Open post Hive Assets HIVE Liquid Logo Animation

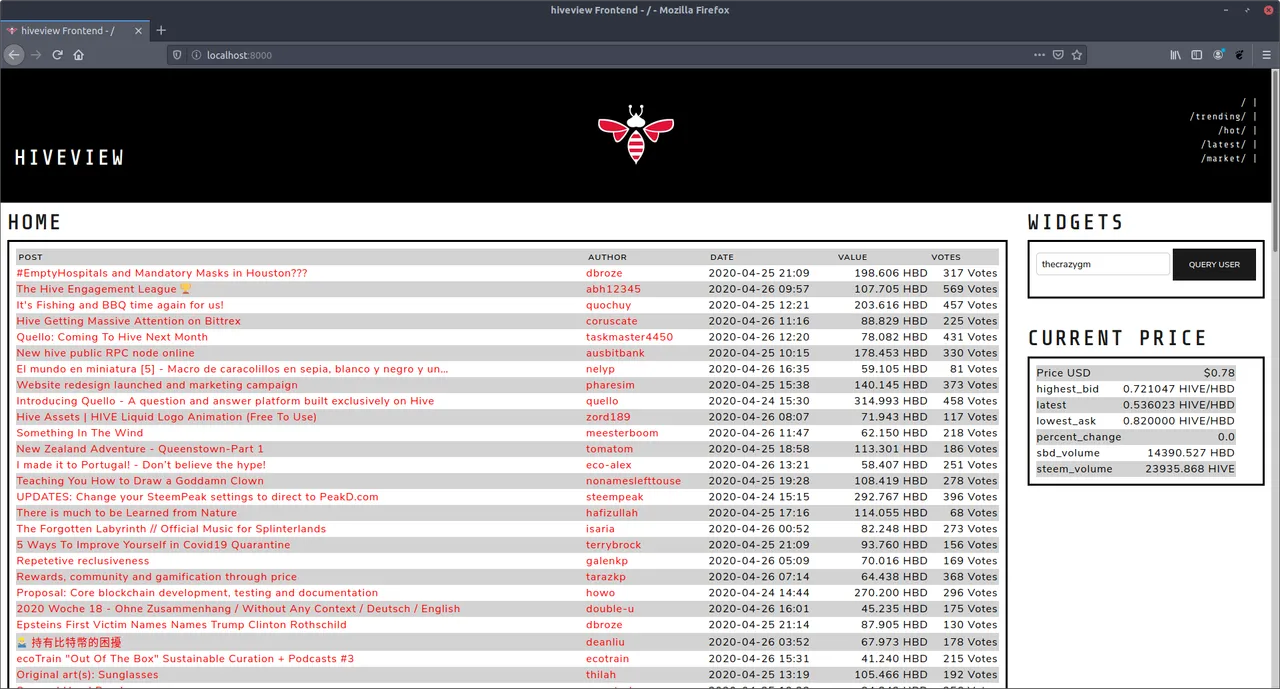pos(166,417)
